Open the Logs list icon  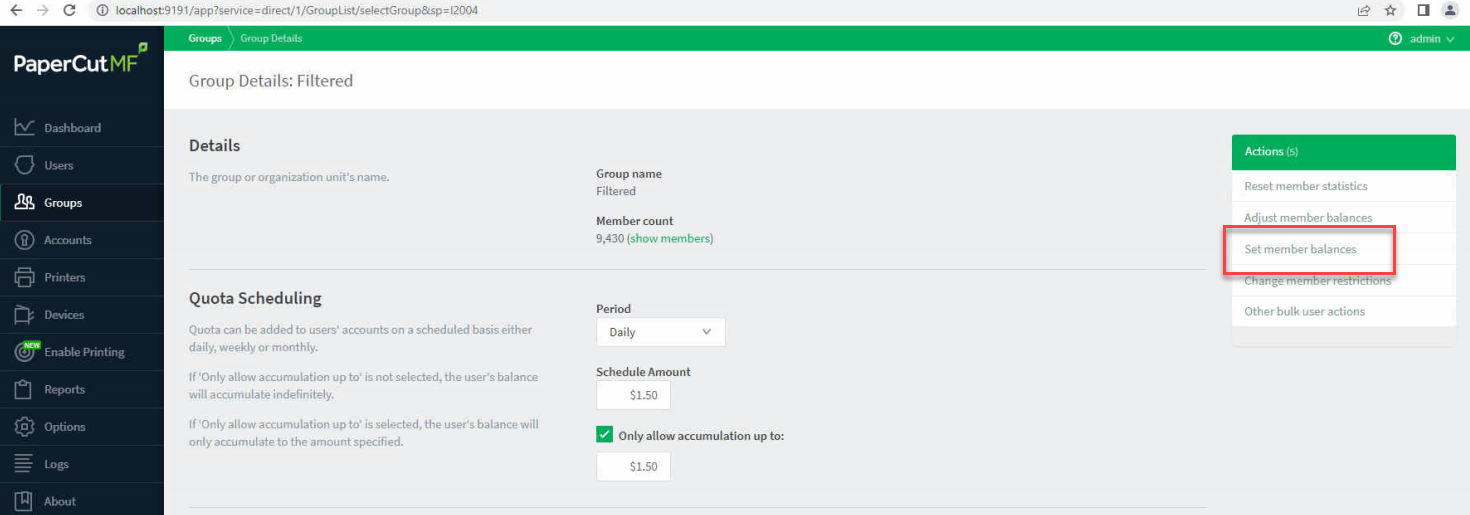point(25,464)
